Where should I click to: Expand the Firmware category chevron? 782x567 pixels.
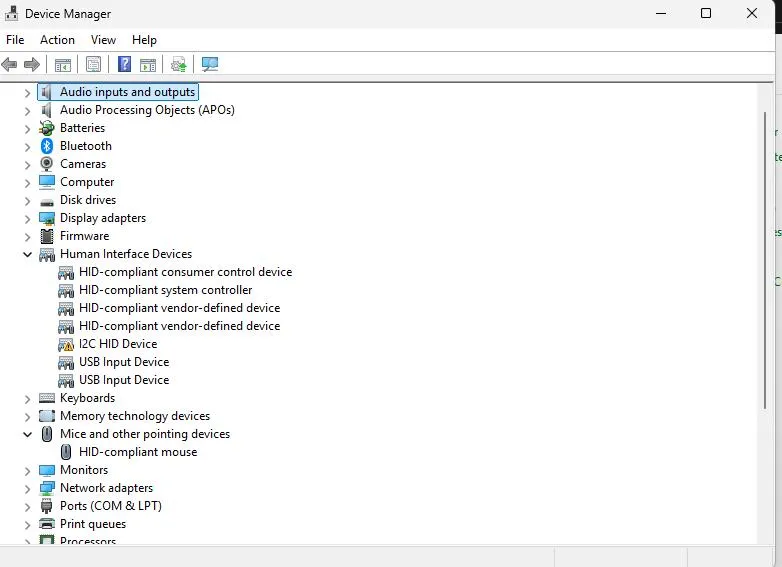pos(27,237)
